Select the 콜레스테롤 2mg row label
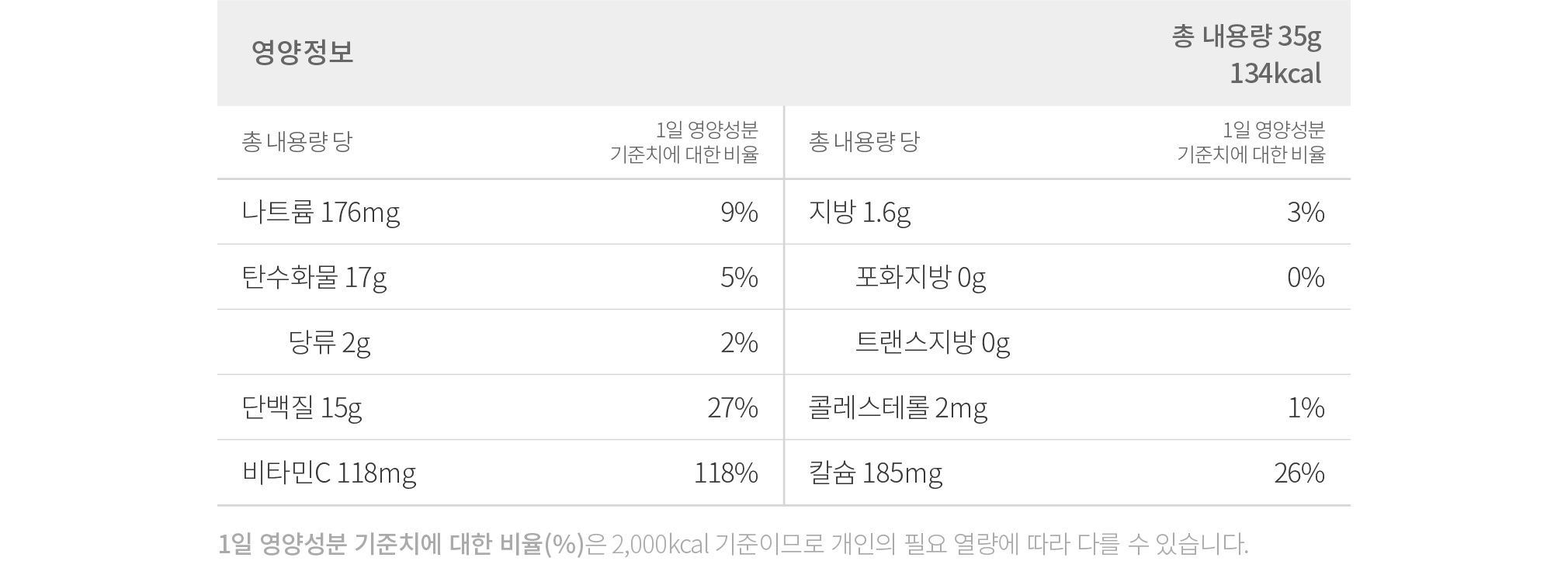The height and width of the screenshot is (561, 1568). coord(898,407)
